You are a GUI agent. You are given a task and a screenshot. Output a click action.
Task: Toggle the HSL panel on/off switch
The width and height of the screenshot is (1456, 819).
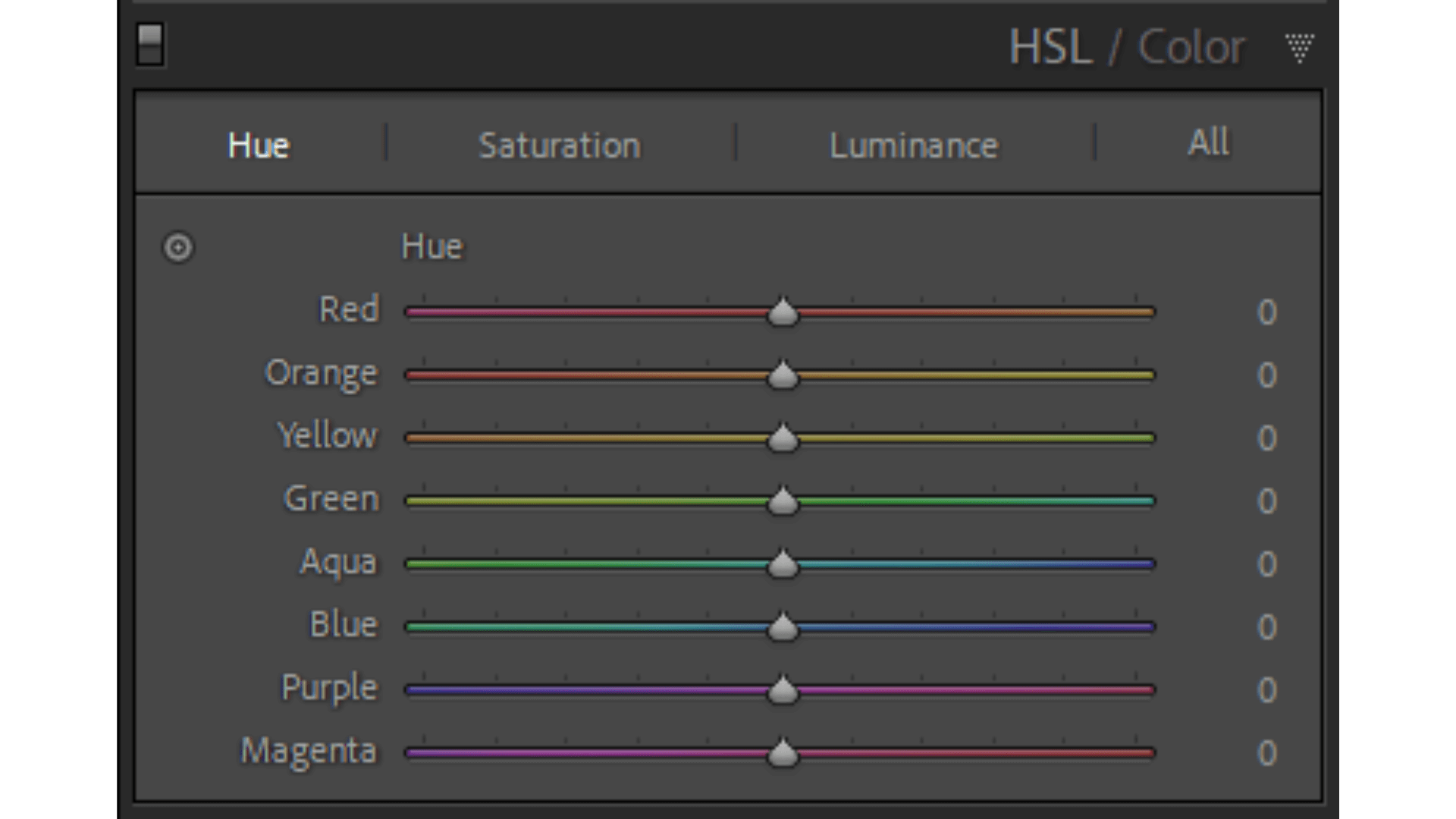coord(150,45)
